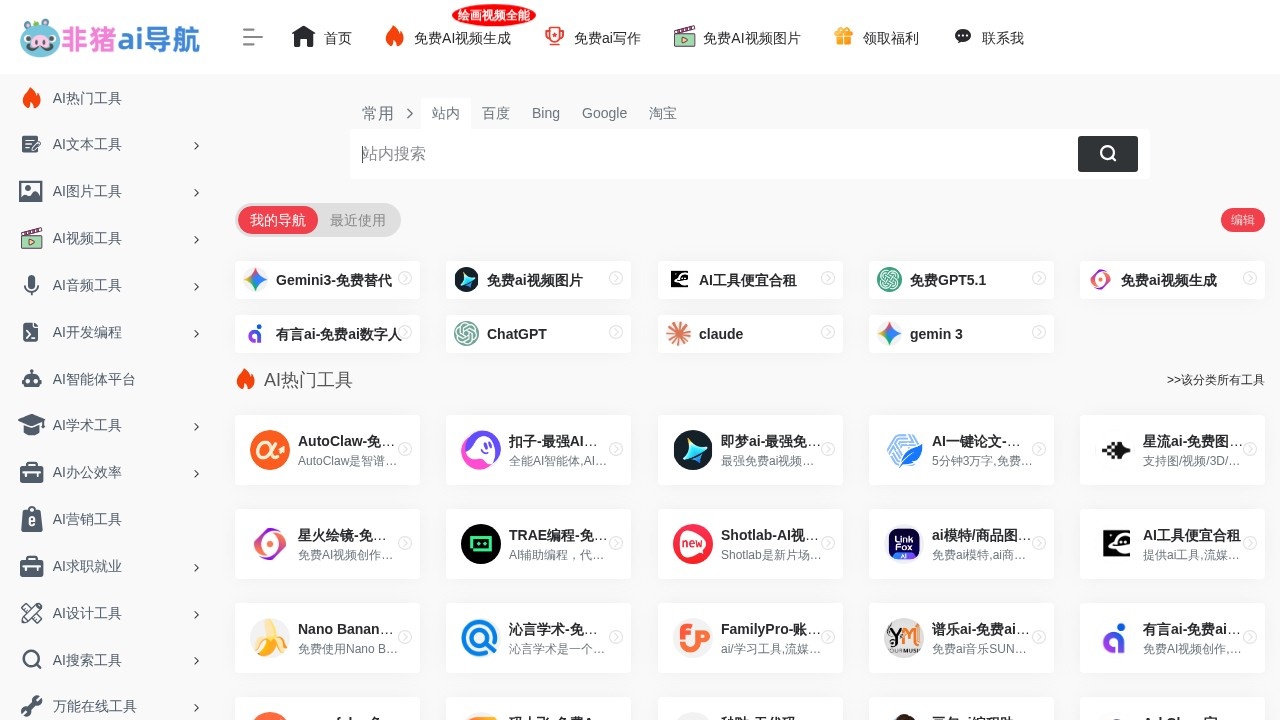1280x720 pixels.
Task: Click the Nano Banana banana icon
Action: click(269, 637)
